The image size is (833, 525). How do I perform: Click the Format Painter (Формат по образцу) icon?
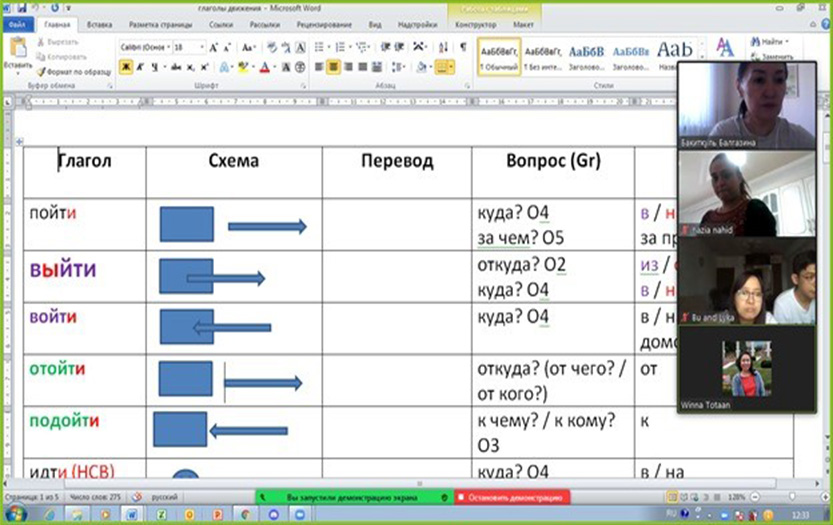click(41, 72)
